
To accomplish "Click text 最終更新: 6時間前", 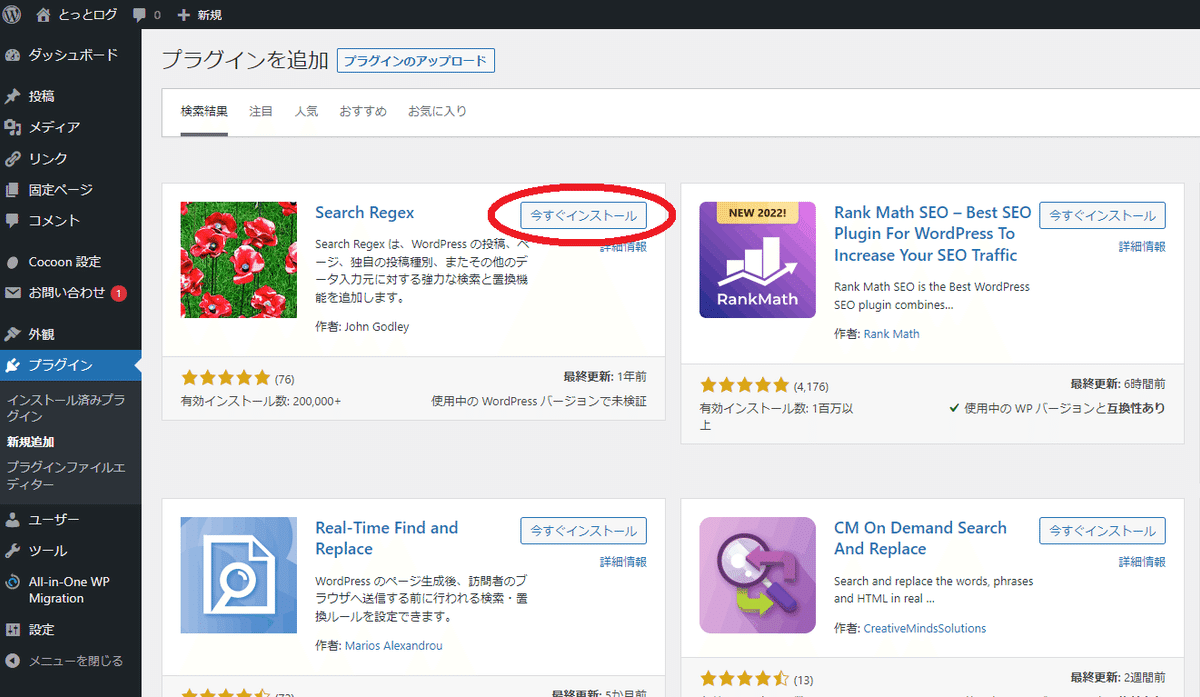I will coord(1117,384).
